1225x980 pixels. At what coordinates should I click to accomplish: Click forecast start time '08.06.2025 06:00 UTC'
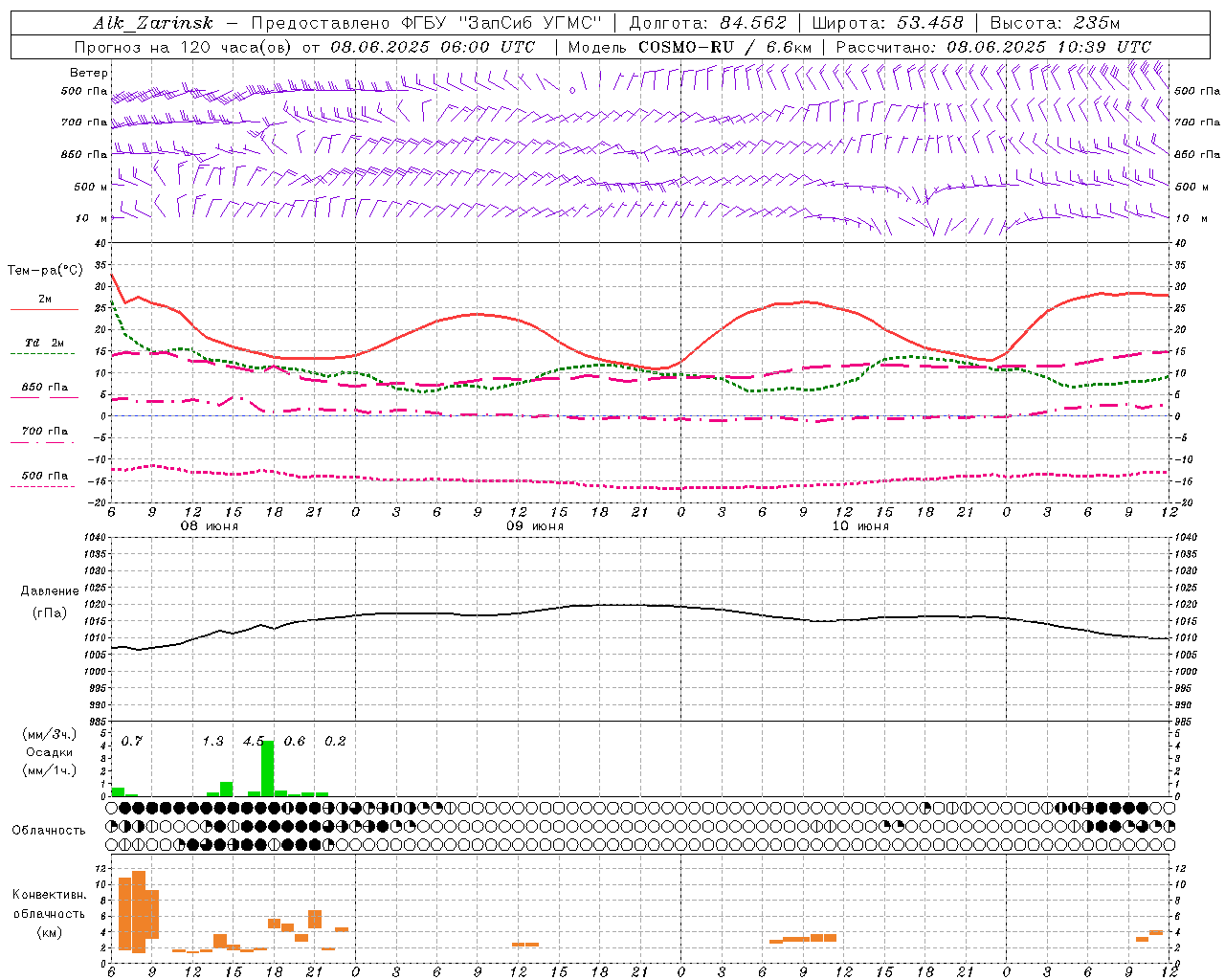point(433,47)
